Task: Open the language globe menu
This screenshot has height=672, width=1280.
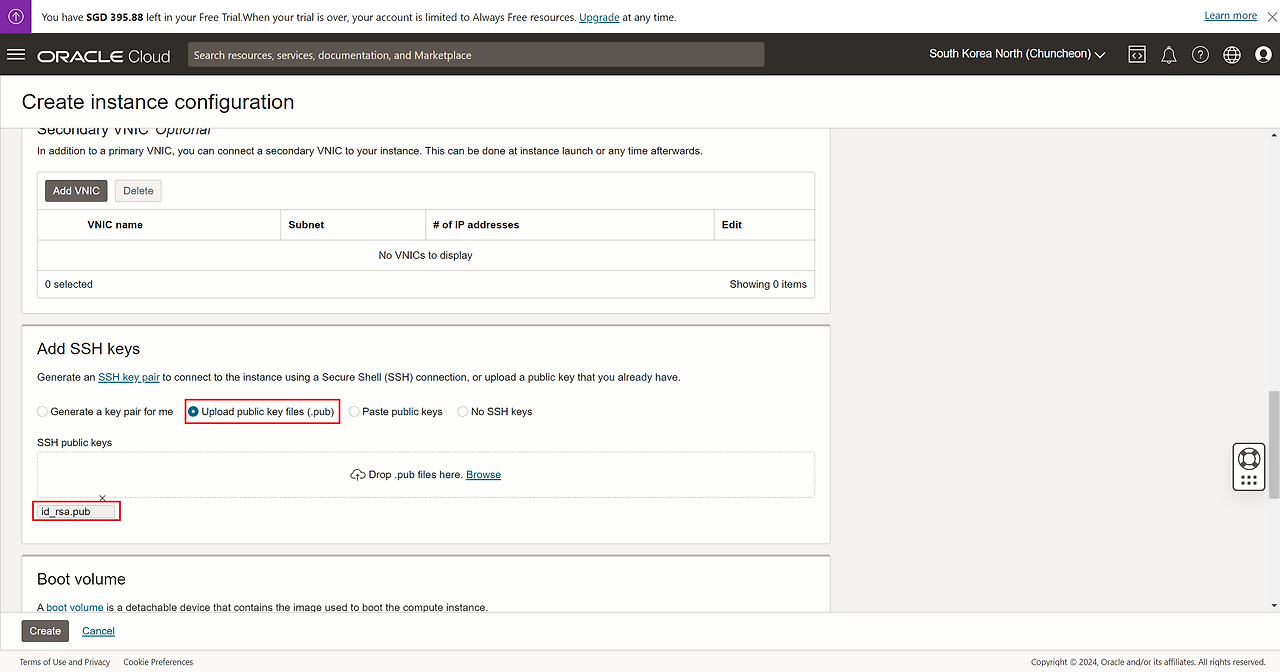Action: [1231, 55]
